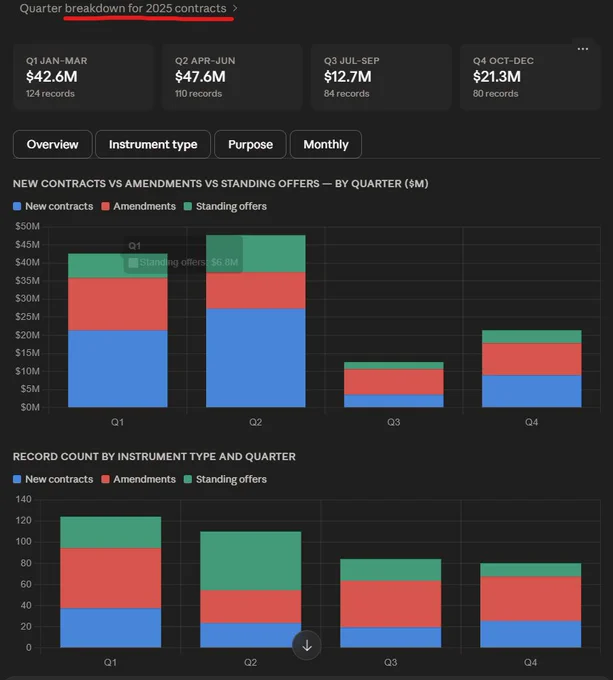Click the Q4 x-axis label in record count chart
The image size is (613, 680).
pos(531,663)
